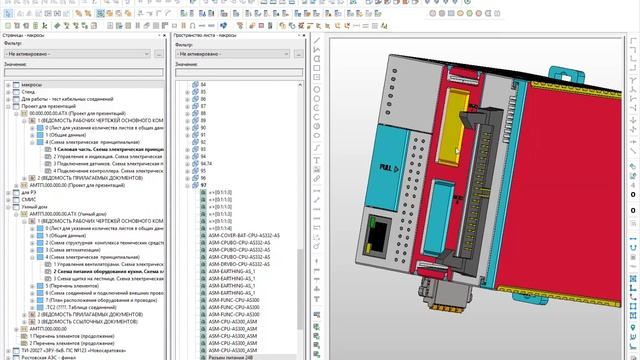Select the Line drawing tool
The height and width of the screenshot is (360, 640).
tap(317, 41)
